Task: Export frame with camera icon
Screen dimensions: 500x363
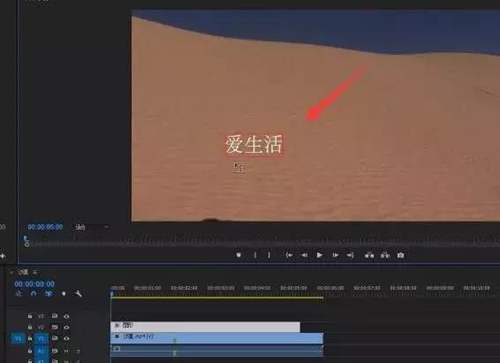Action: pos(400,255)
